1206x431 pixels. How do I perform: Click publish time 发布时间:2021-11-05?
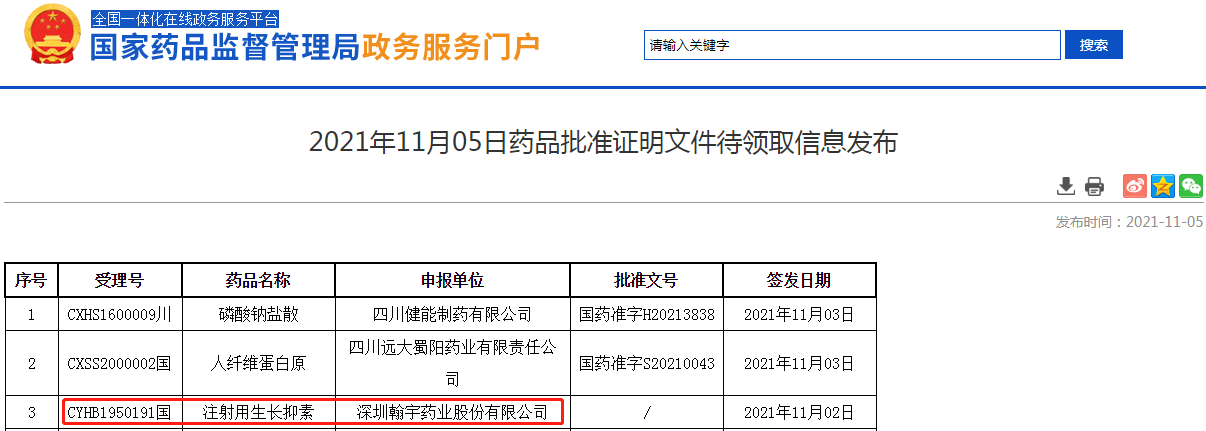tap(1129, 222)
